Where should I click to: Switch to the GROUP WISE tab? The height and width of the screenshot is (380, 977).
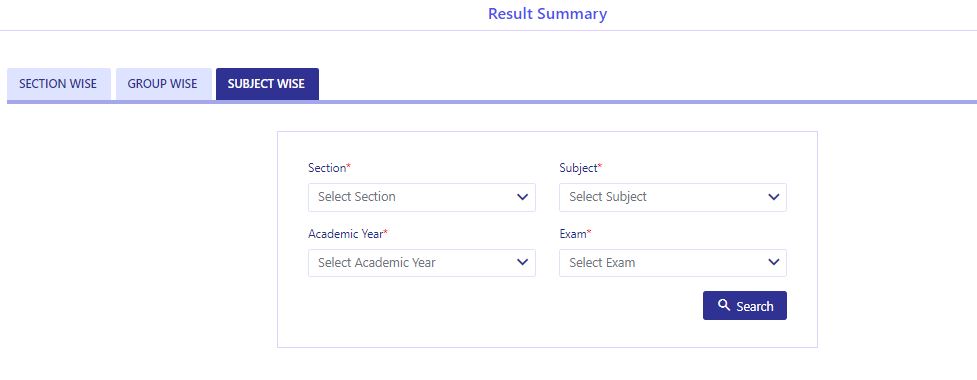[163, 84]
